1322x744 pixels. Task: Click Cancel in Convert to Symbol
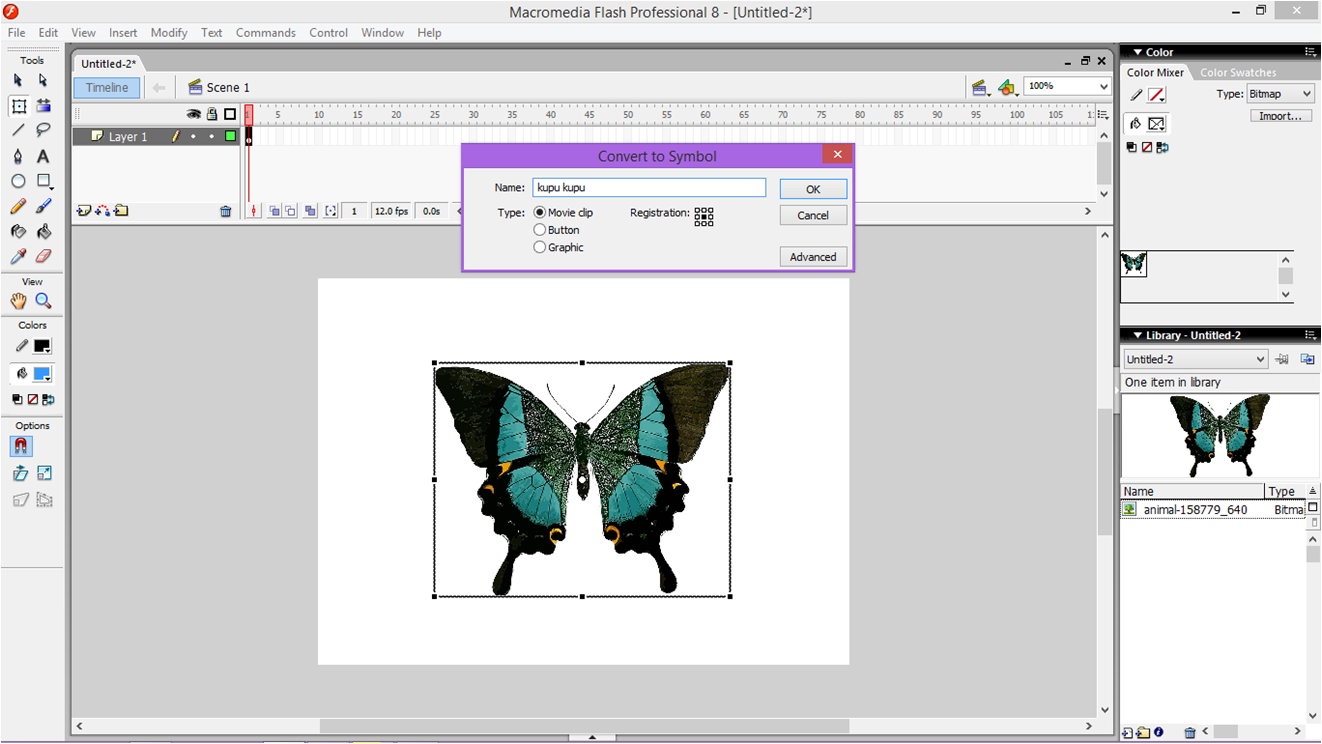(x=813, y=215)
